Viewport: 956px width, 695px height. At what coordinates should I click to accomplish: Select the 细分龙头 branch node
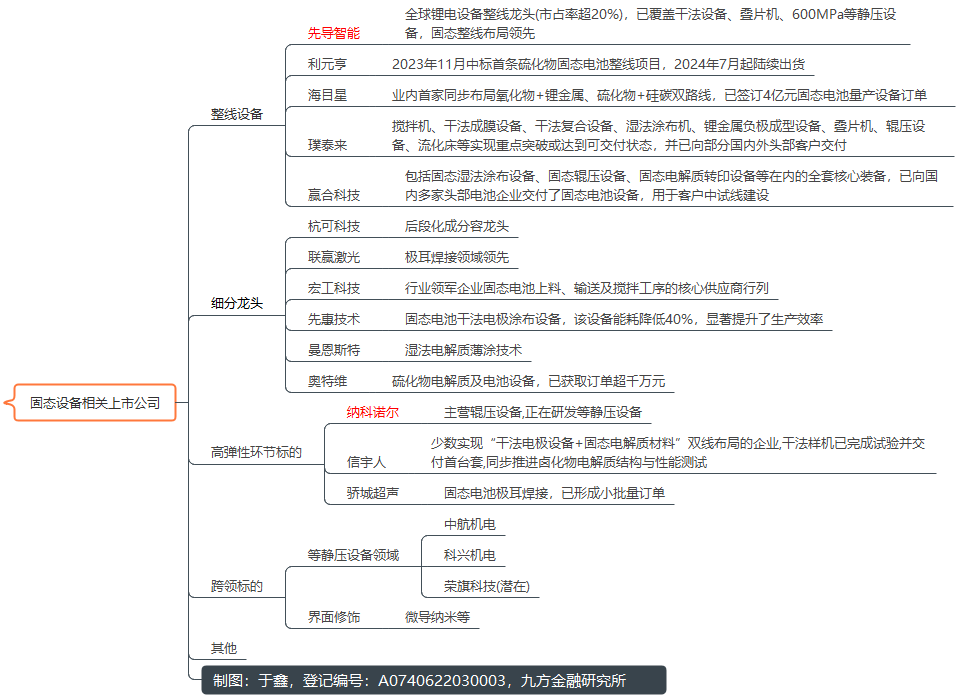point(237,303)
